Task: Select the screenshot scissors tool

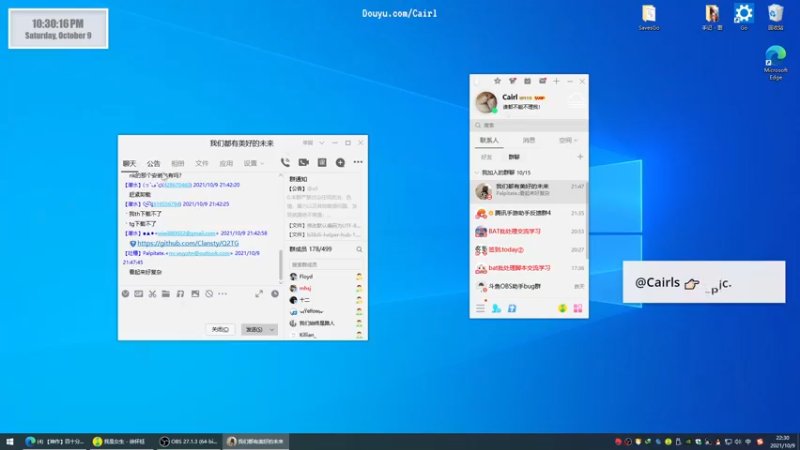Action: 153,294
